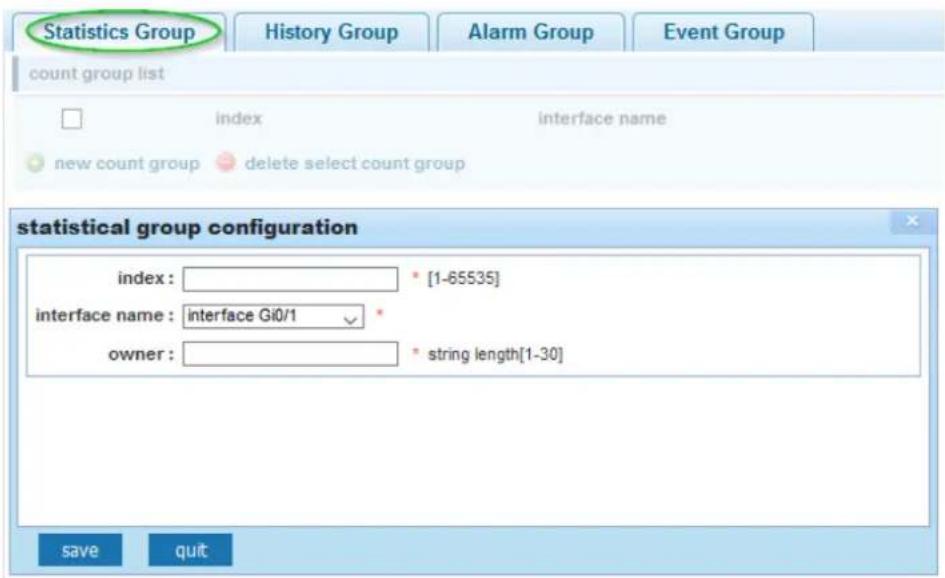
Task: Click the 'new count group' link
Action: 127,163
